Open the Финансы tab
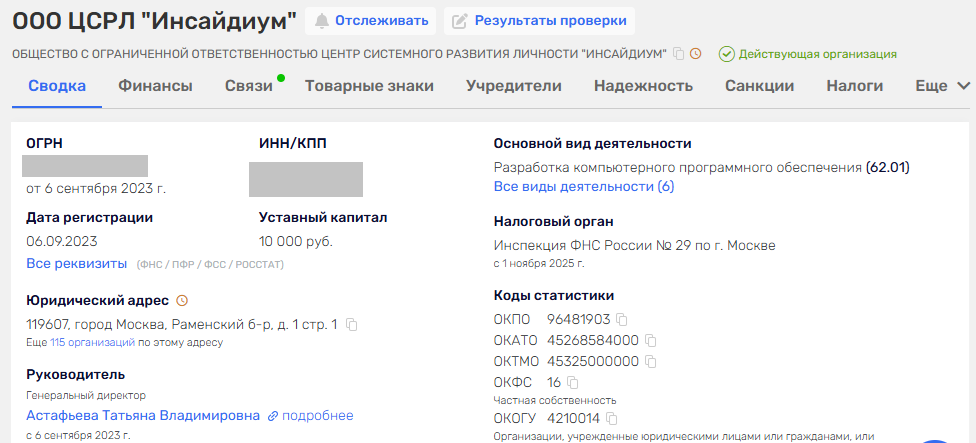The width and height of the screenshot is (976, 443). (156, 86)
